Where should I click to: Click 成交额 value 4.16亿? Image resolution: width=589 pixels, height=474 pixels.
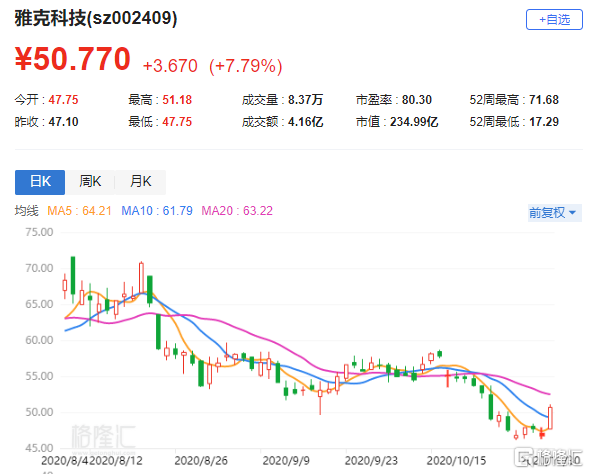click(305, 122)
